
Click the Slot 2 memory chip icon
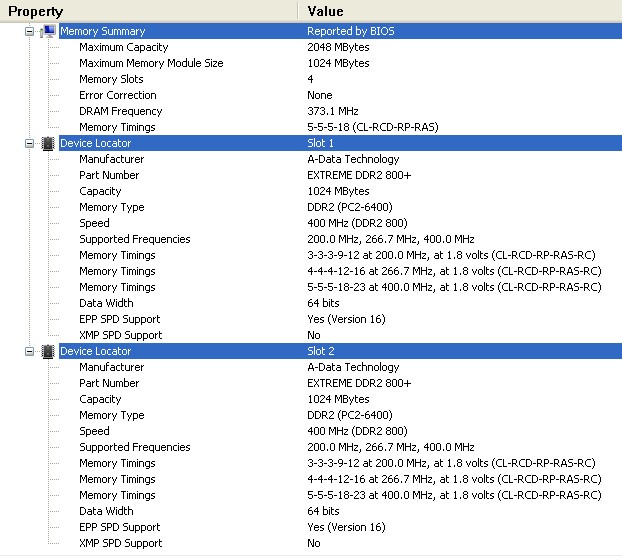click(47, 351)
